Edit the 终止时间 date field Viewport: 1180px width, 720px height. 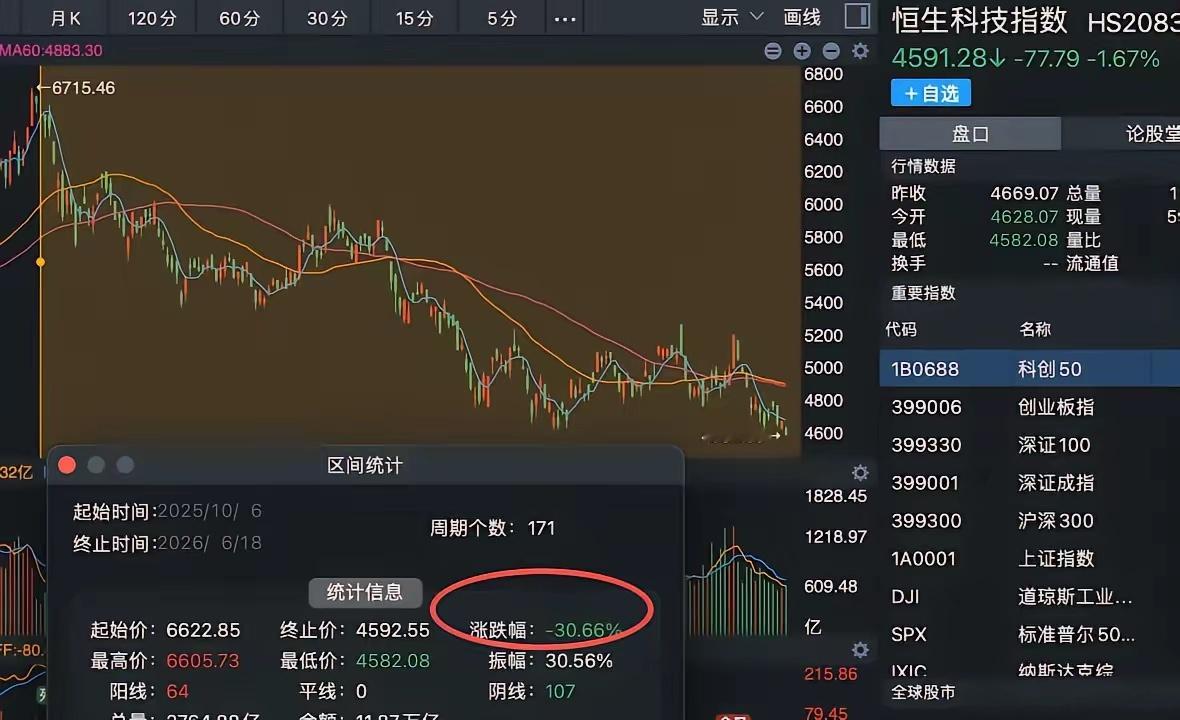210,543
